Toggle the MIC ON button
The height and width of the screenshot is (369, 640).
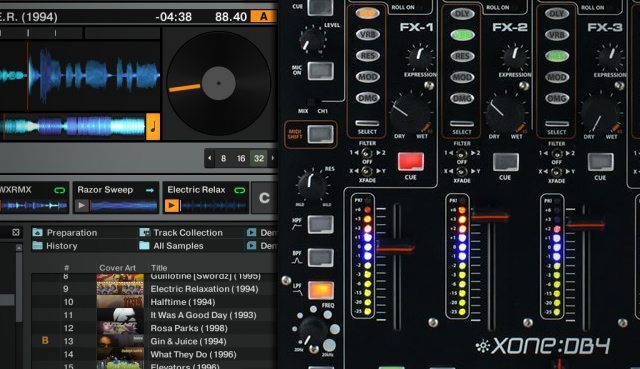tap(320, 71)
